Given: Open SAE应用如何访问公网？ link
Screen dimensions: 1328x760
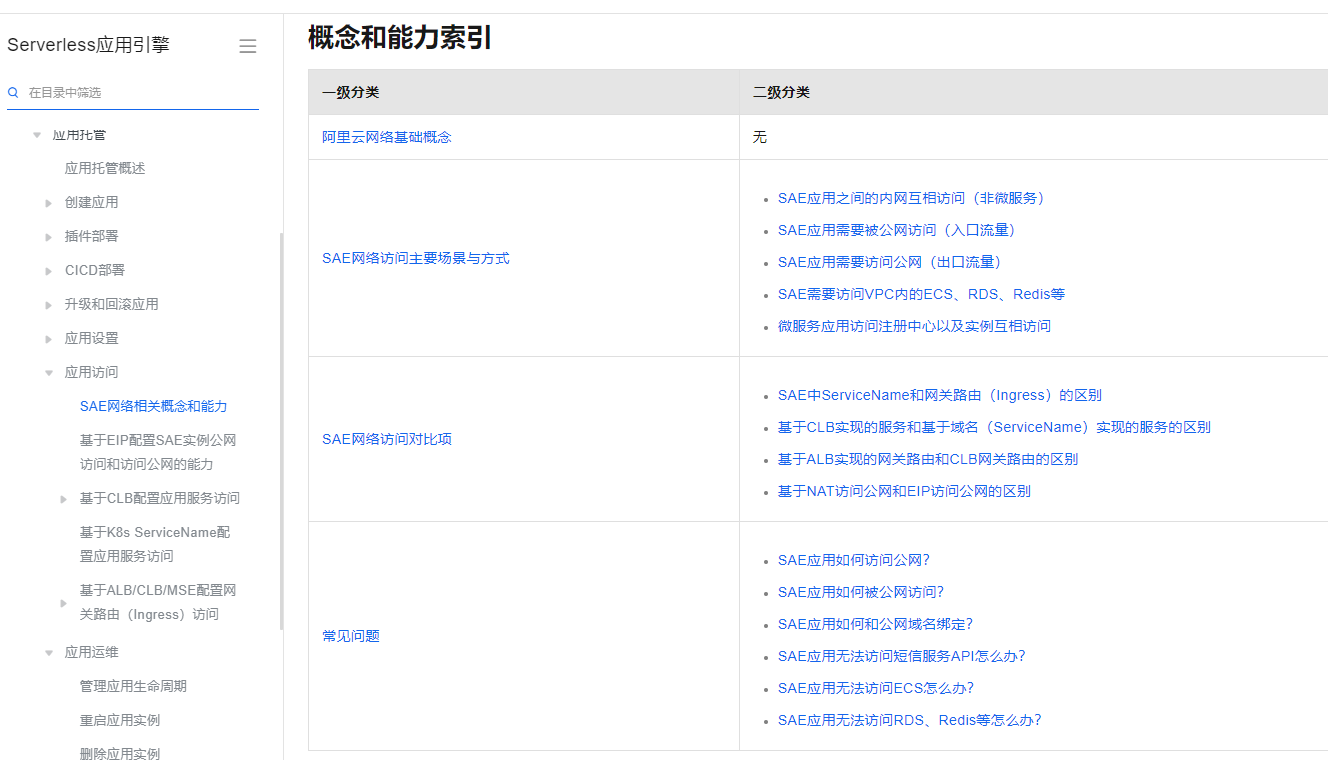Looking at the screenshot, I should pyautogui.click(x=854, y=560).
